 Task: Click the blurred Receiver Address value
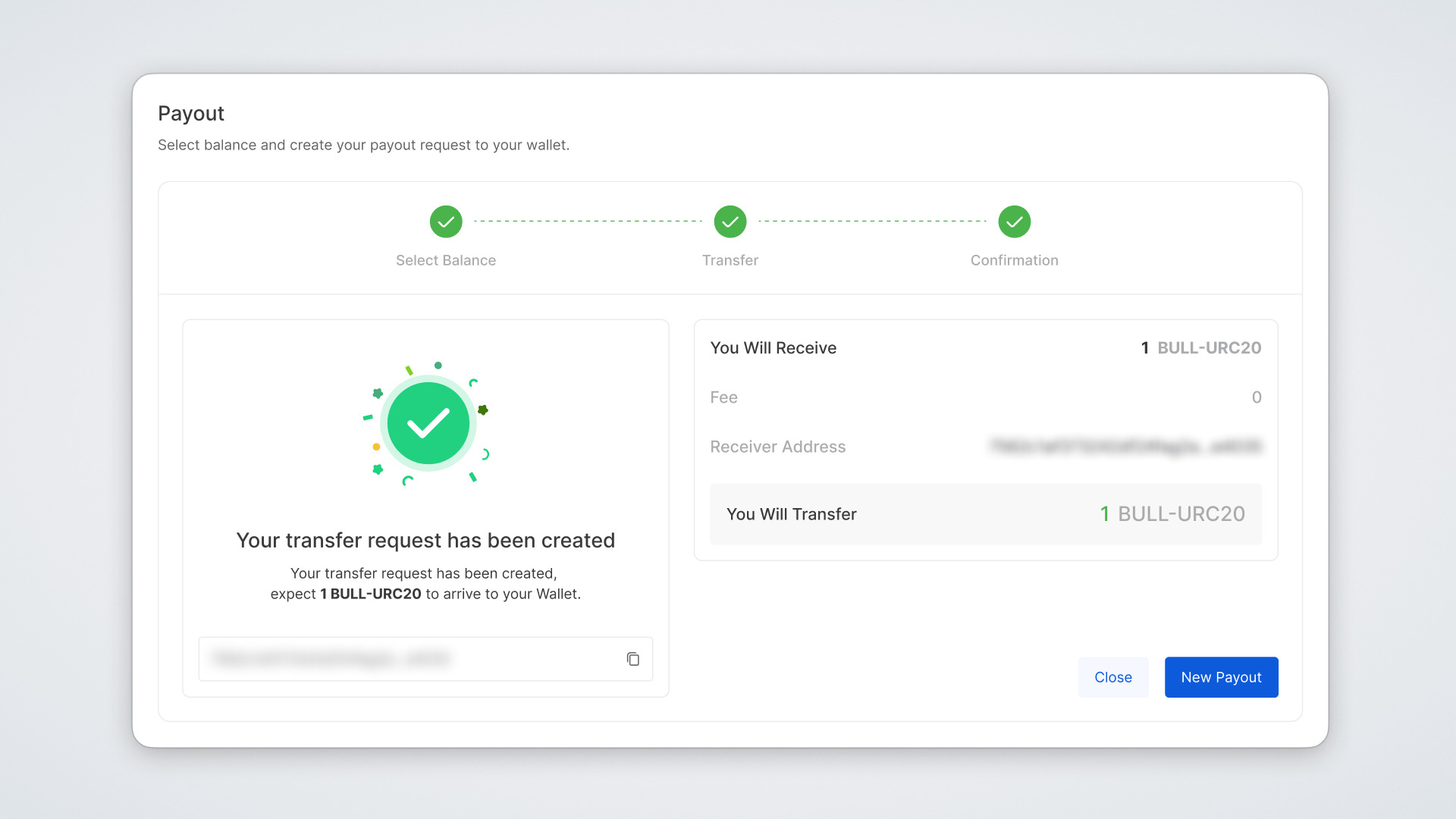pos(1125,447)
